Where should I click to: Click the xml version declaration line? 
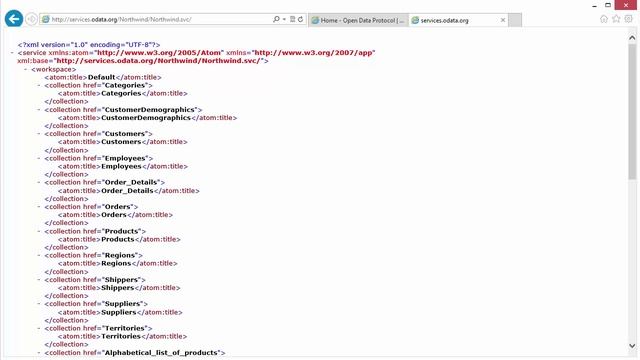click(89, 44)
